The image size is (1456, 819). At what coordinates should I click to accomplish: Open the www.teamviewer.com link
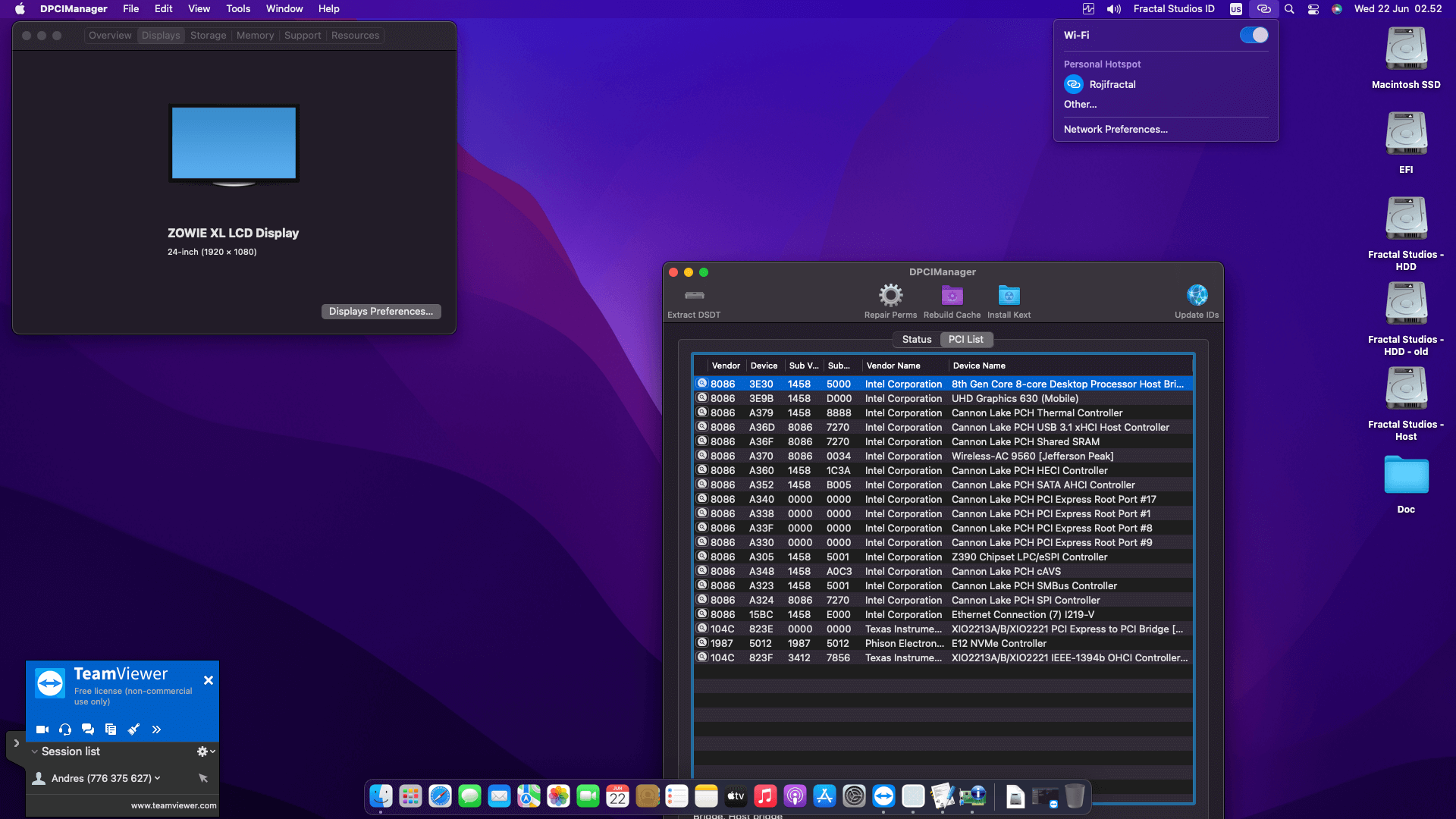coord(174,805)
